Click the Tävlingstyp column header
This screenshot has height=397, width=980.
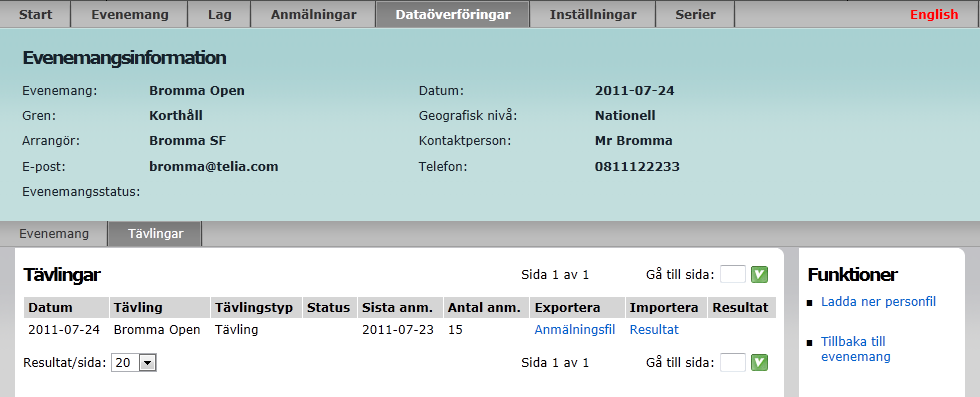[x=257, y=308]
